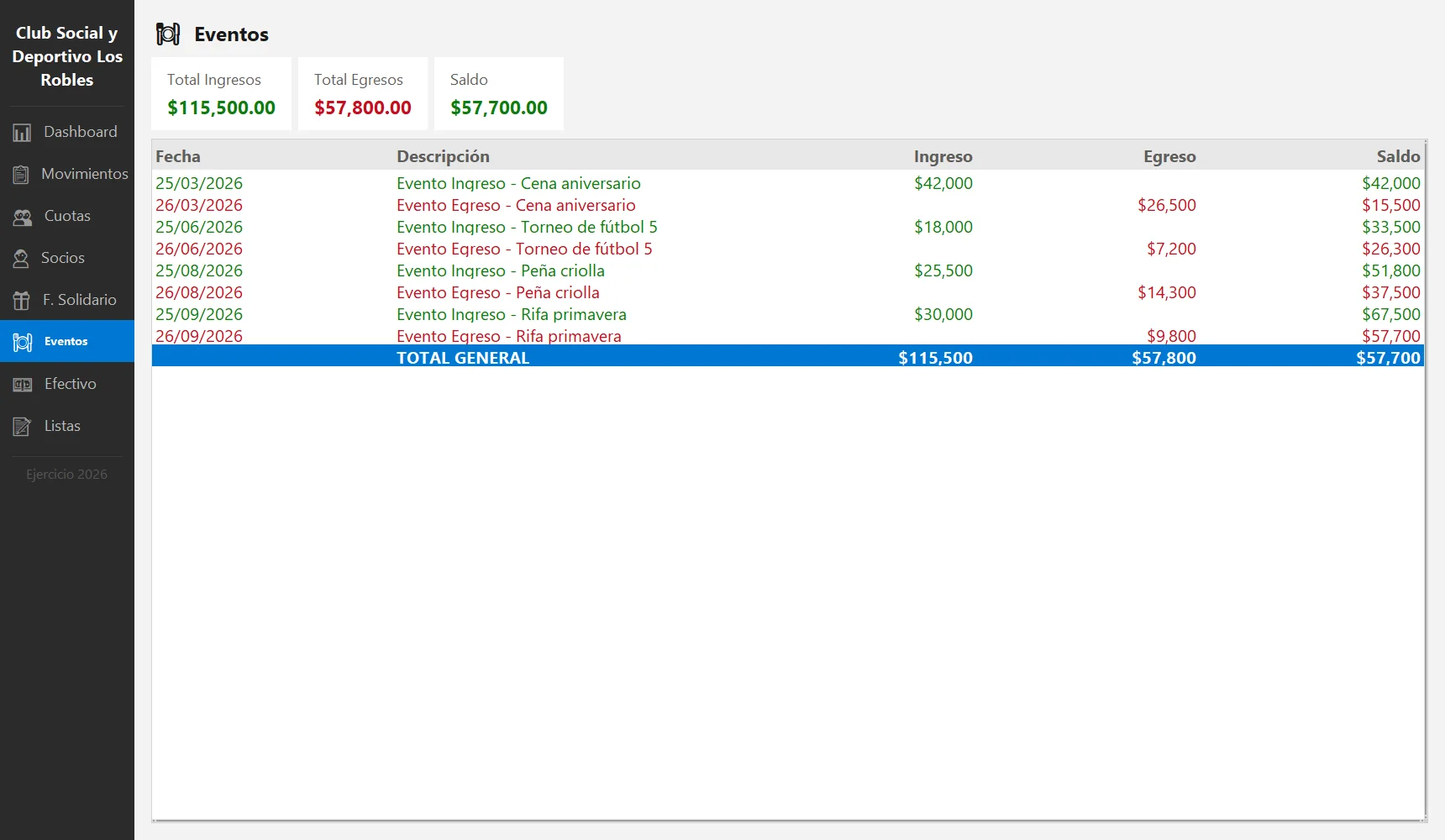
Task: Click the $42,000 ingreso value
Action: (x=943, y=183)
